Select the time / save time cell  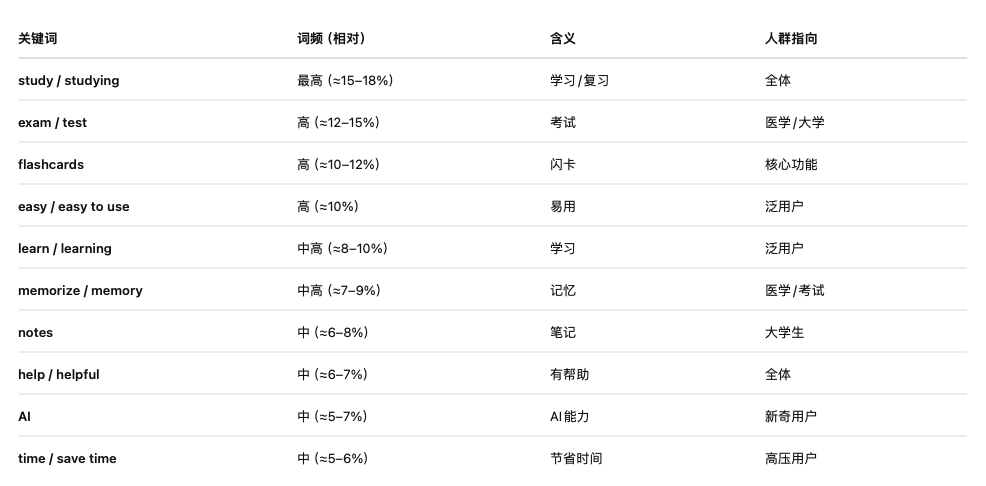pyautogui.click(x=67, y=459)
